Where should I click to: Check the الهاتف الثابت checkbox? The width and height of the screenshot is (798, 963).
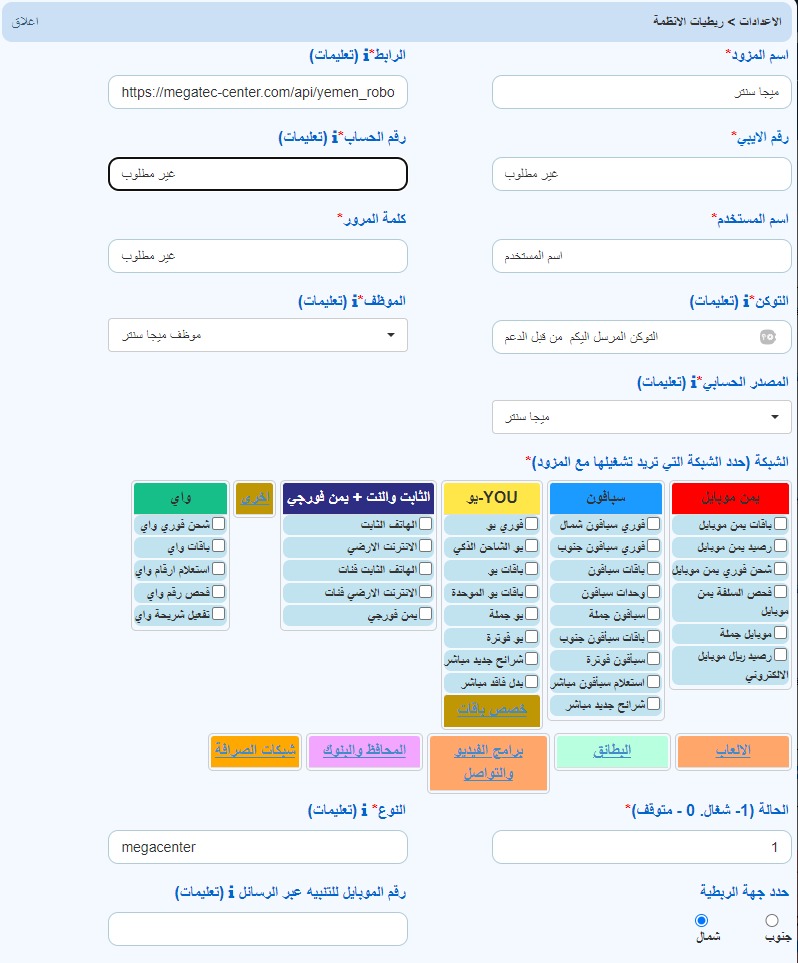(425, 524)
